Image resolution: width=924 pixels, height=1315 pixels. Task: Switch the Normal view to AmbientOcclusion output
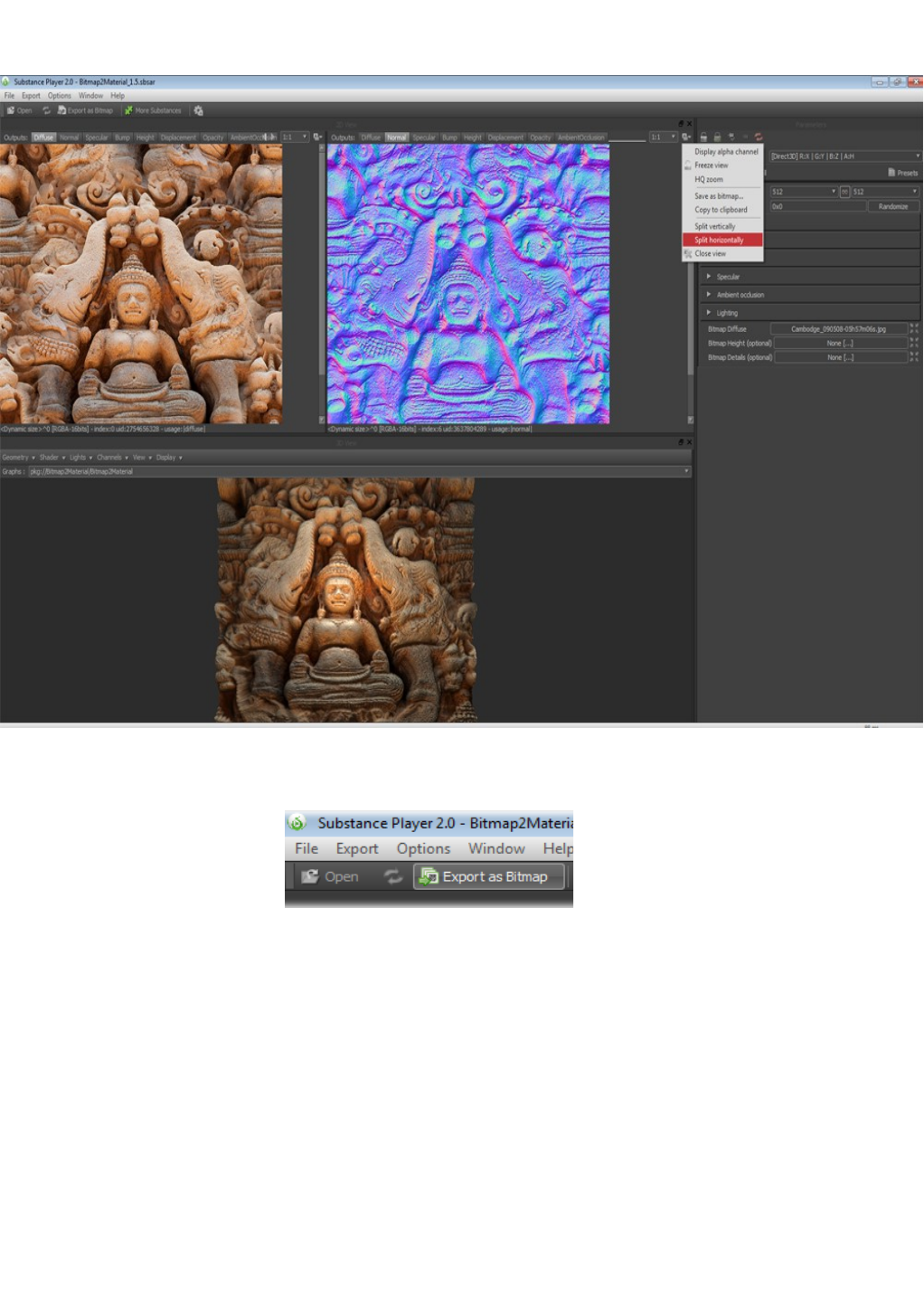click(x=581, y=137)
